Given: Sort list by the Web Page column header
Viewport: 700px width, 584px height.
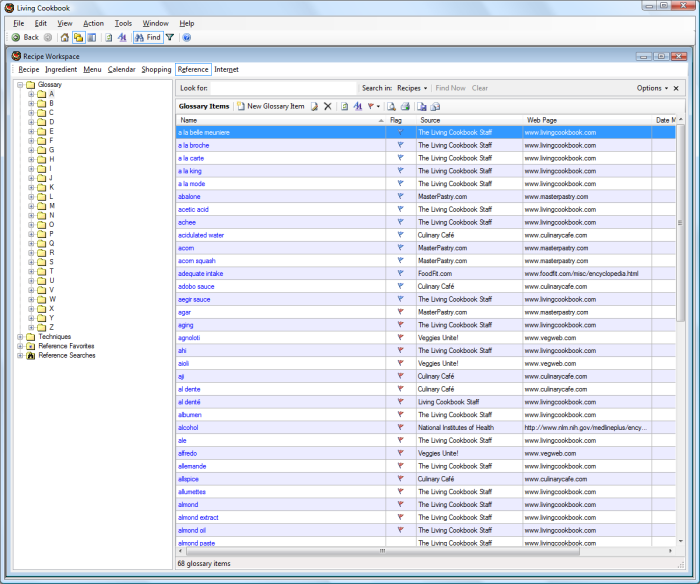Looking at the screenshot, I should coord(587,120).
